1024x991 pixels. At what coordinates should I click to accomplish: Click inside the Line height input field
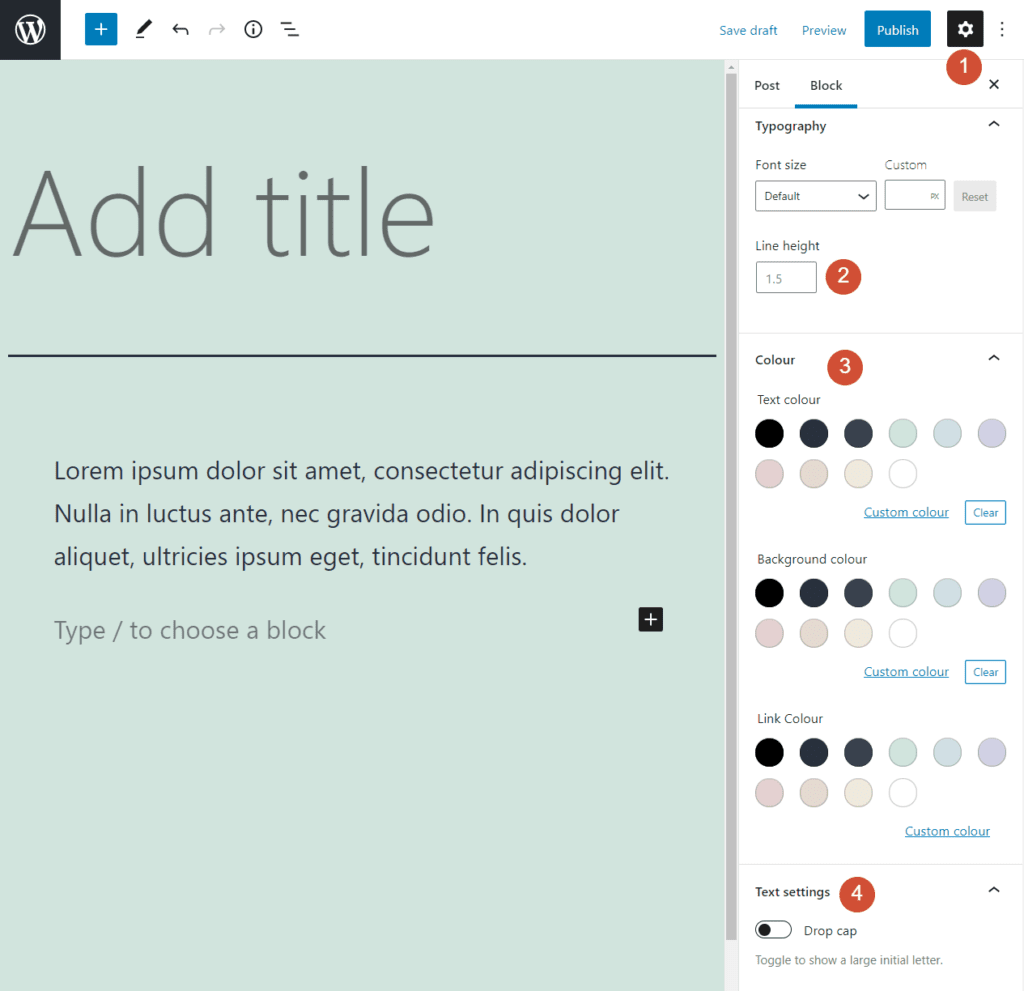tap(785, 277)
